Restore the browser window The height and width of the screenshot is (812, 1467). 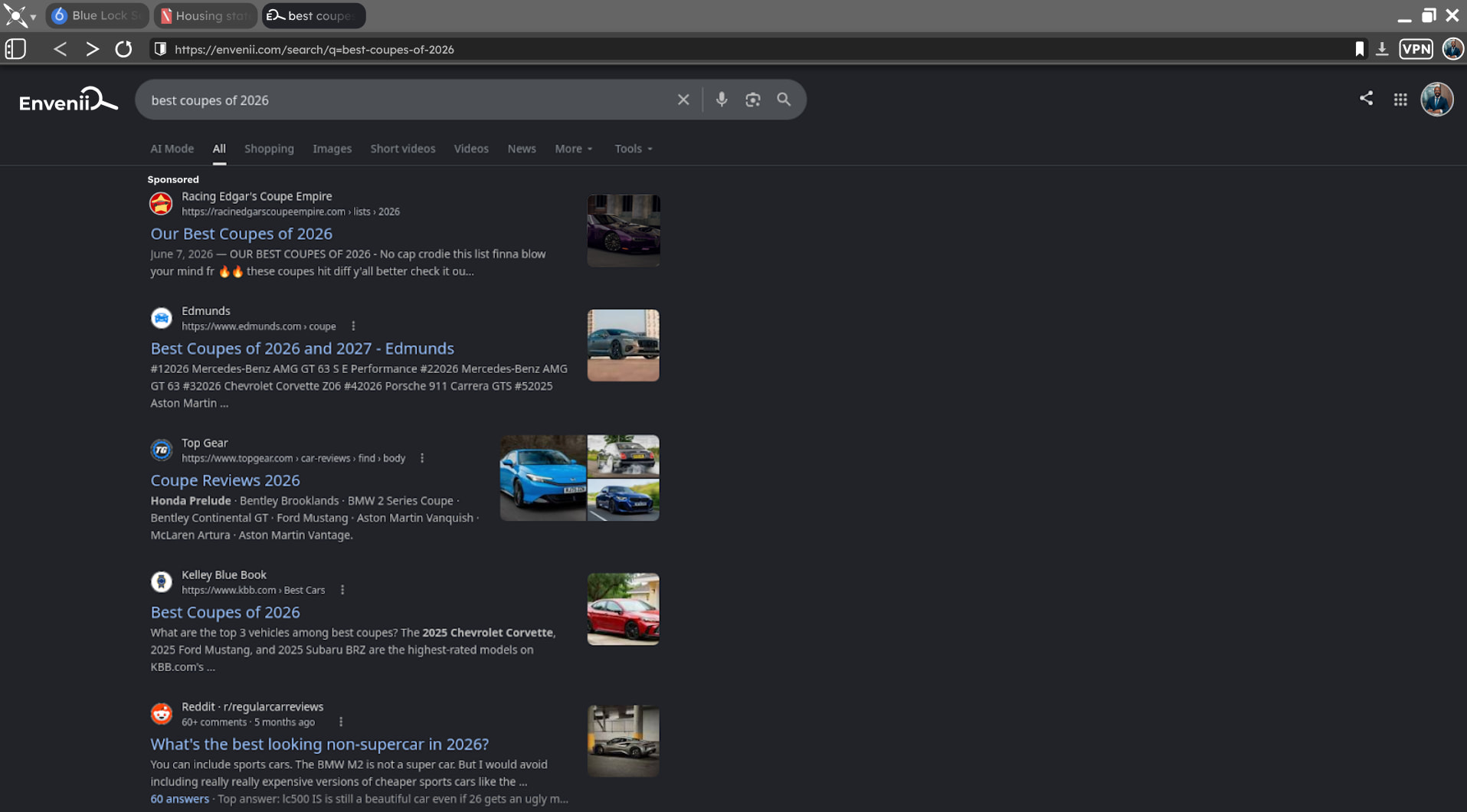pos(1429,15)
